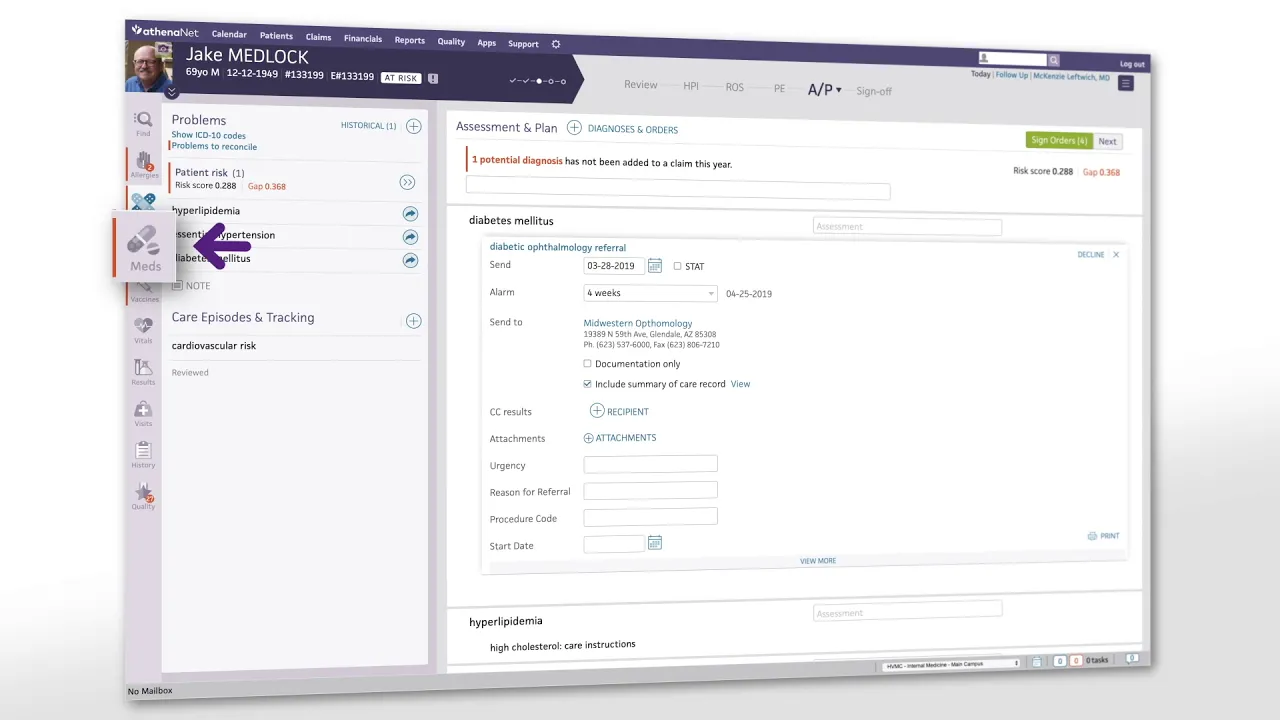This screenshot has width=1280, height=720.
Task: Open the status bar chat bubble
Action: point(1132,659)
